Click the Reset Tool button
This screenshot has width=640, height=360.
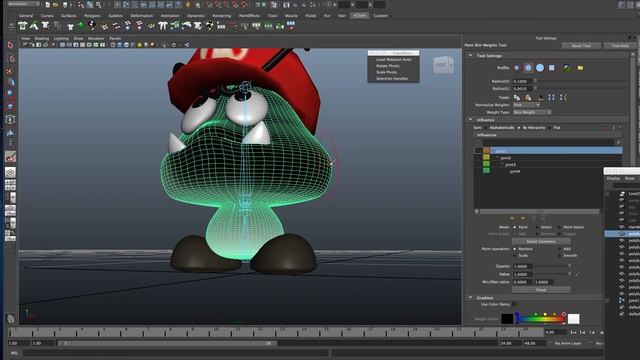(581, 46)
